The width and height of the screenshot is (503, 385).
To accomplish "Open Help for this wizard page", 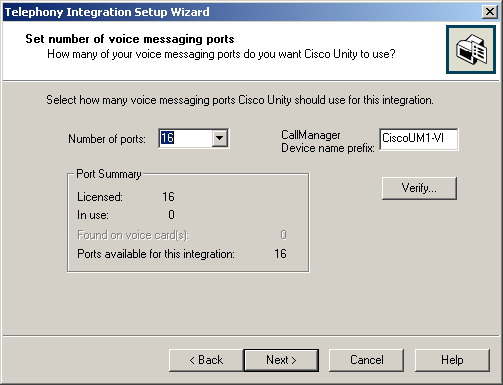I will (x=452, y=360).
